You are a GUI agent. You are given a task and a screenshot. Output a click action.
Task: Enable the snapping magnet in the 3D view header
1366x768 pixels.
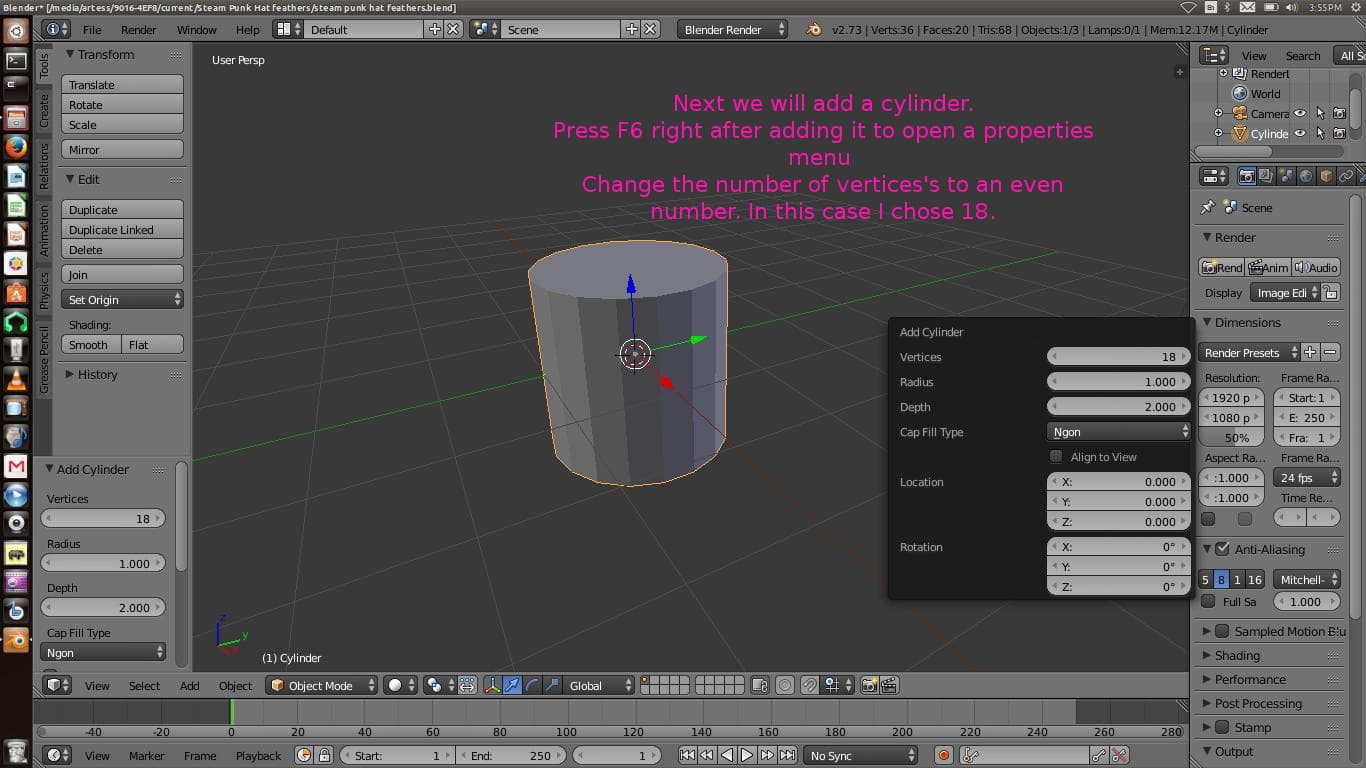(808, 685)
